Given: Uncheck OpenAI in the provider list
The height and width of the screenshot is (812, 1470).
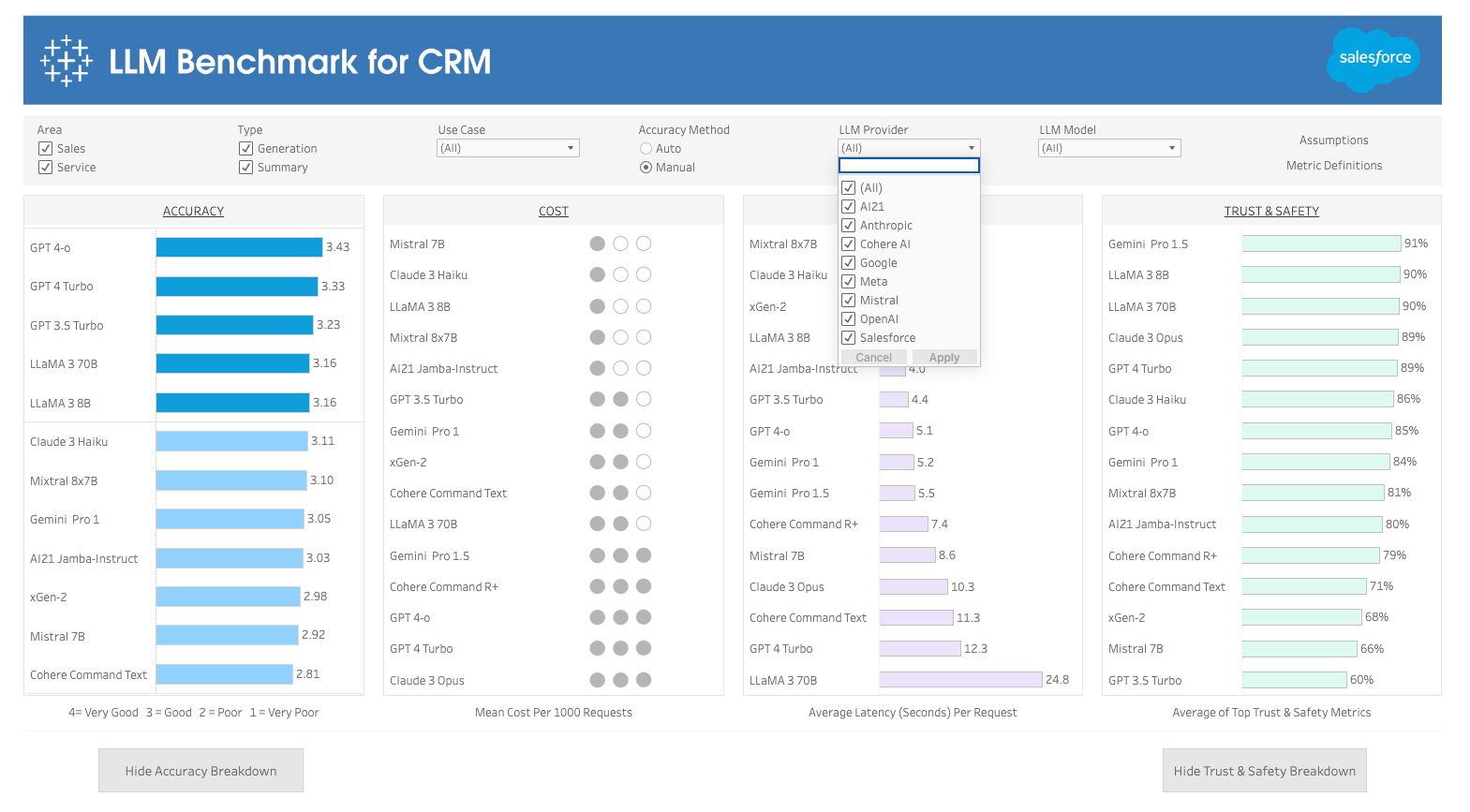Looking at the screenshot, I should pyautogui.click(x=848, y=318).
